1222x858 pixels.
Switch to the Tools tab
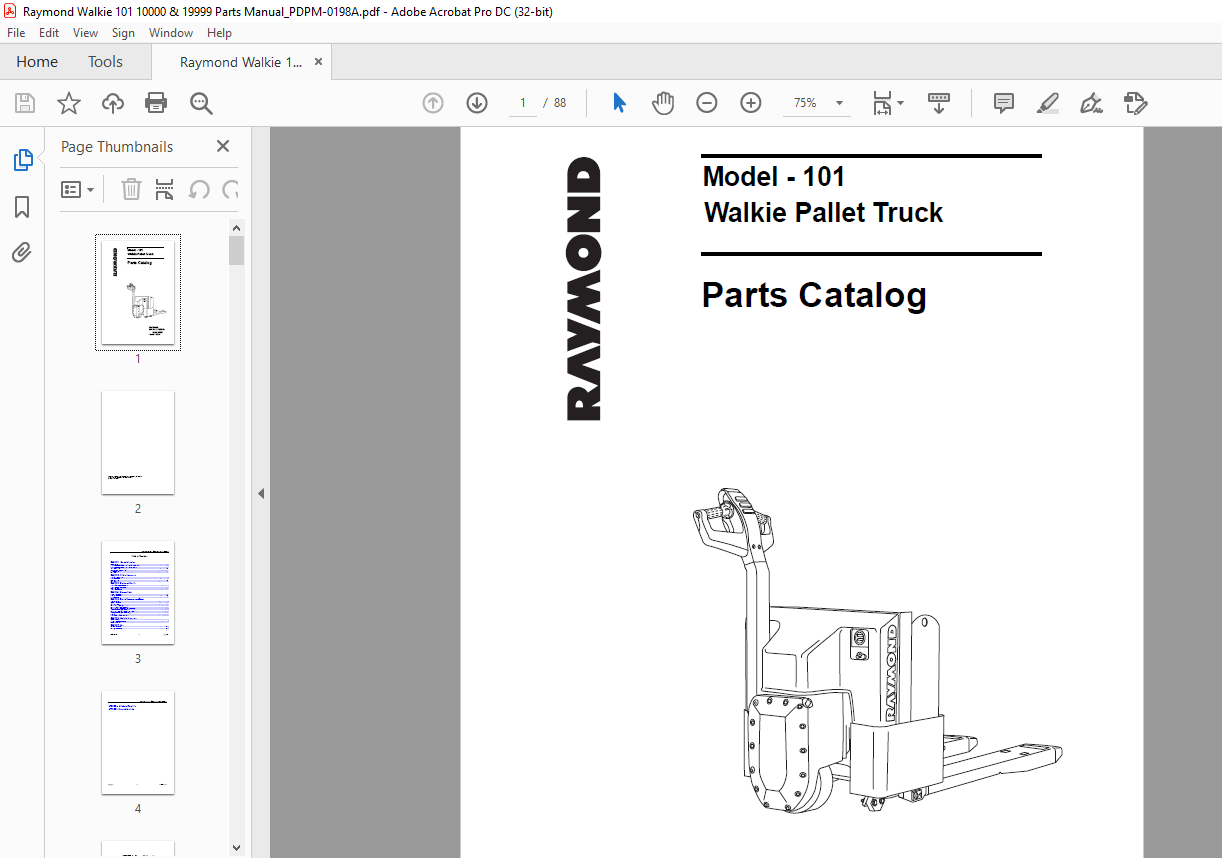(105, 62)
